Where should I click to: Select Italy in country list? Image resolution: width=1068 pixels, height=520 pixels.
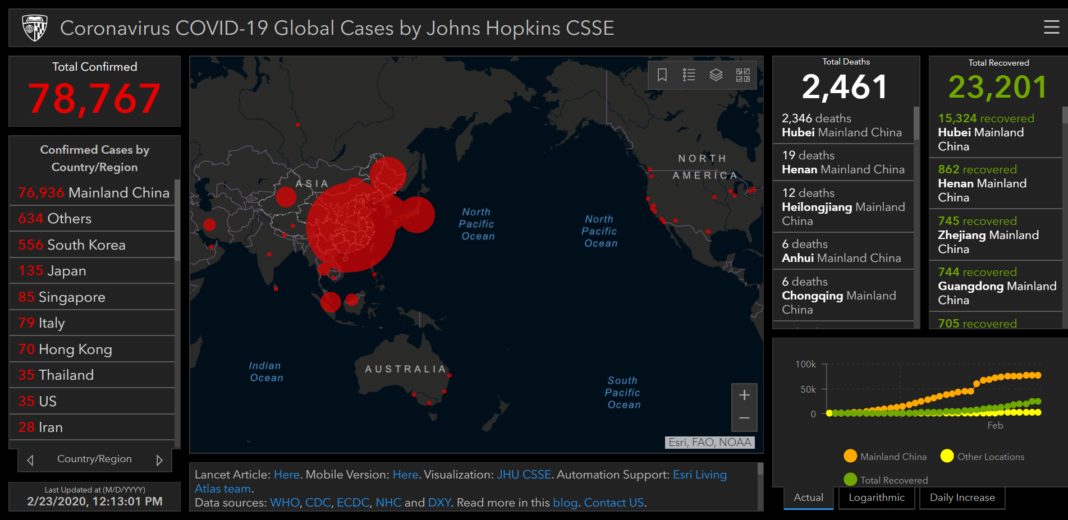tap(92, 323)
